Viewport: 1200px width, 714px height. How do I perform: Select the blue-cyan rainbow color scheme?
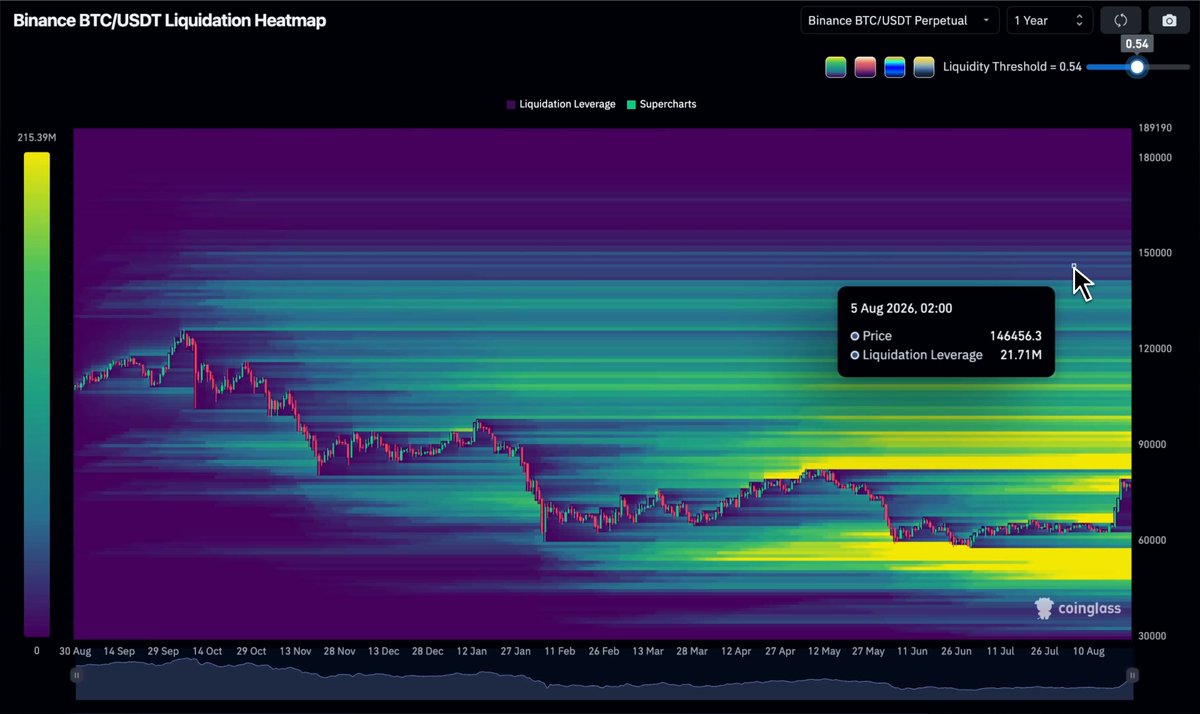click(895, 67)
